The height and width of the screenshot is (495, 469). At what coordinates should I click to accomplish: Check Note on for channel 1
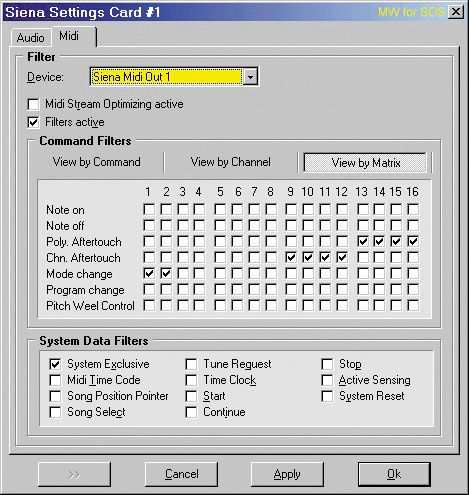click(x=149, y=209)
